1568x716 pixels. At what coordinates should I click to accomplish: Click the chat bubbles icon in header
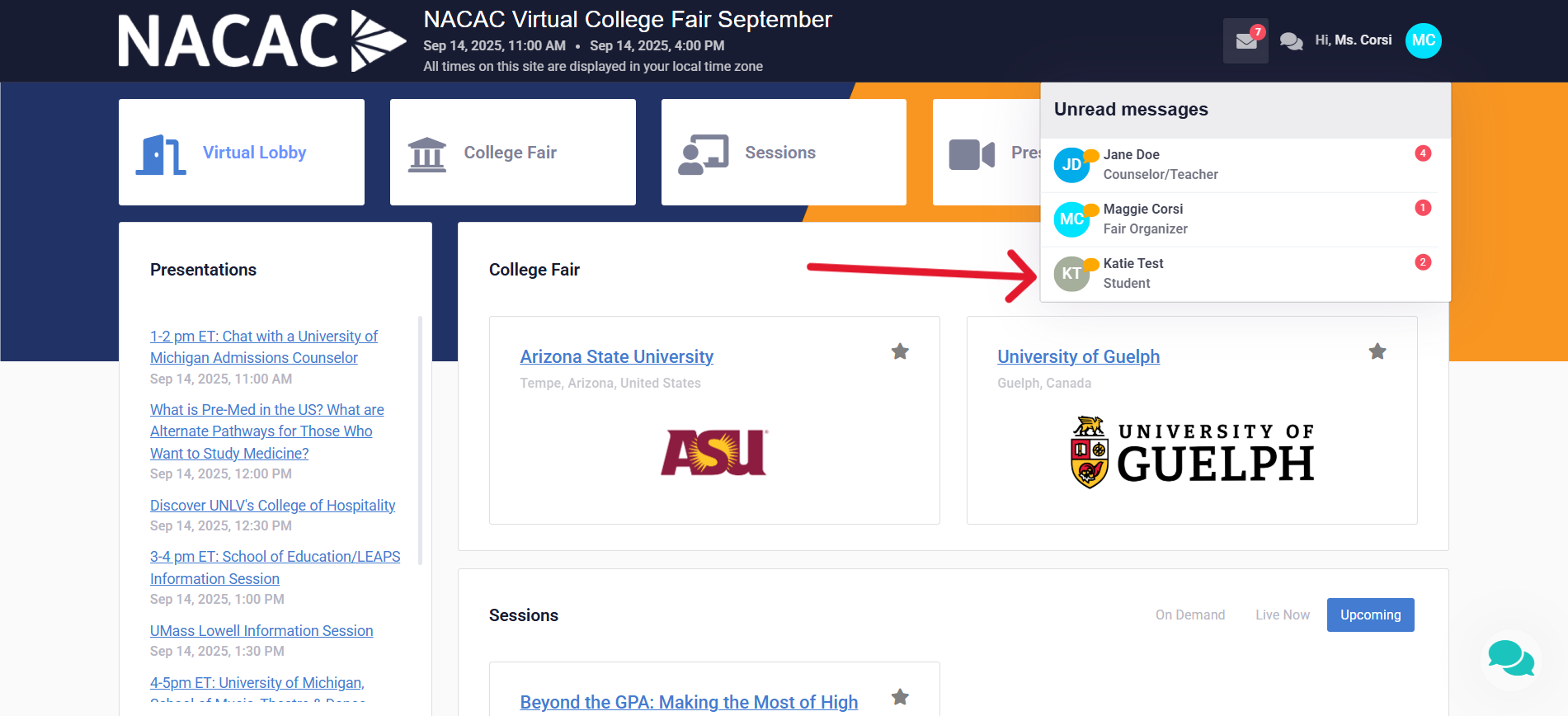coord(1291,41)
